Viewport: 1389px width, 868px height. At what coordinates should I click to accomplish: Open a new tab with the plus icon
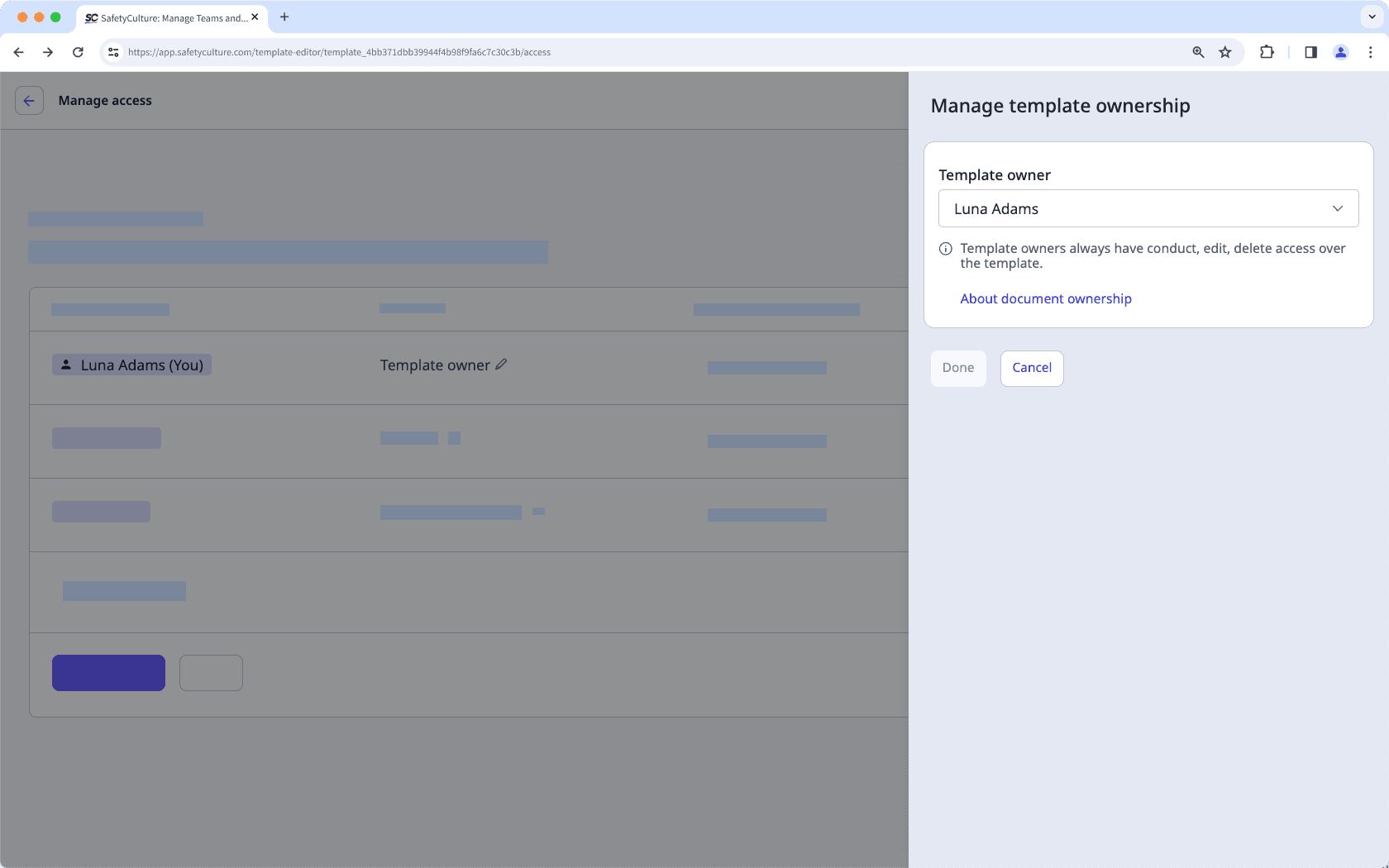(x=284, y=17)
